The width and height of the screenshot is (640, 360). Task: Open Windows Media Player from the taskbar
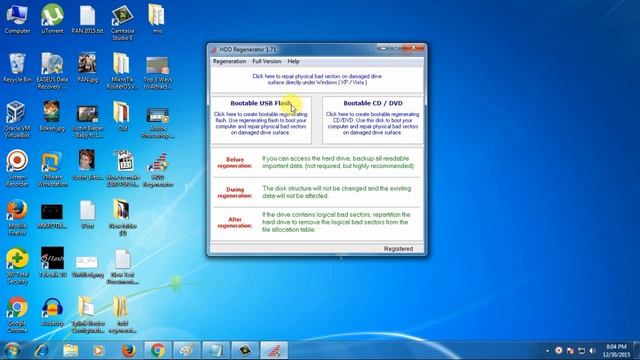pos(98,350)
